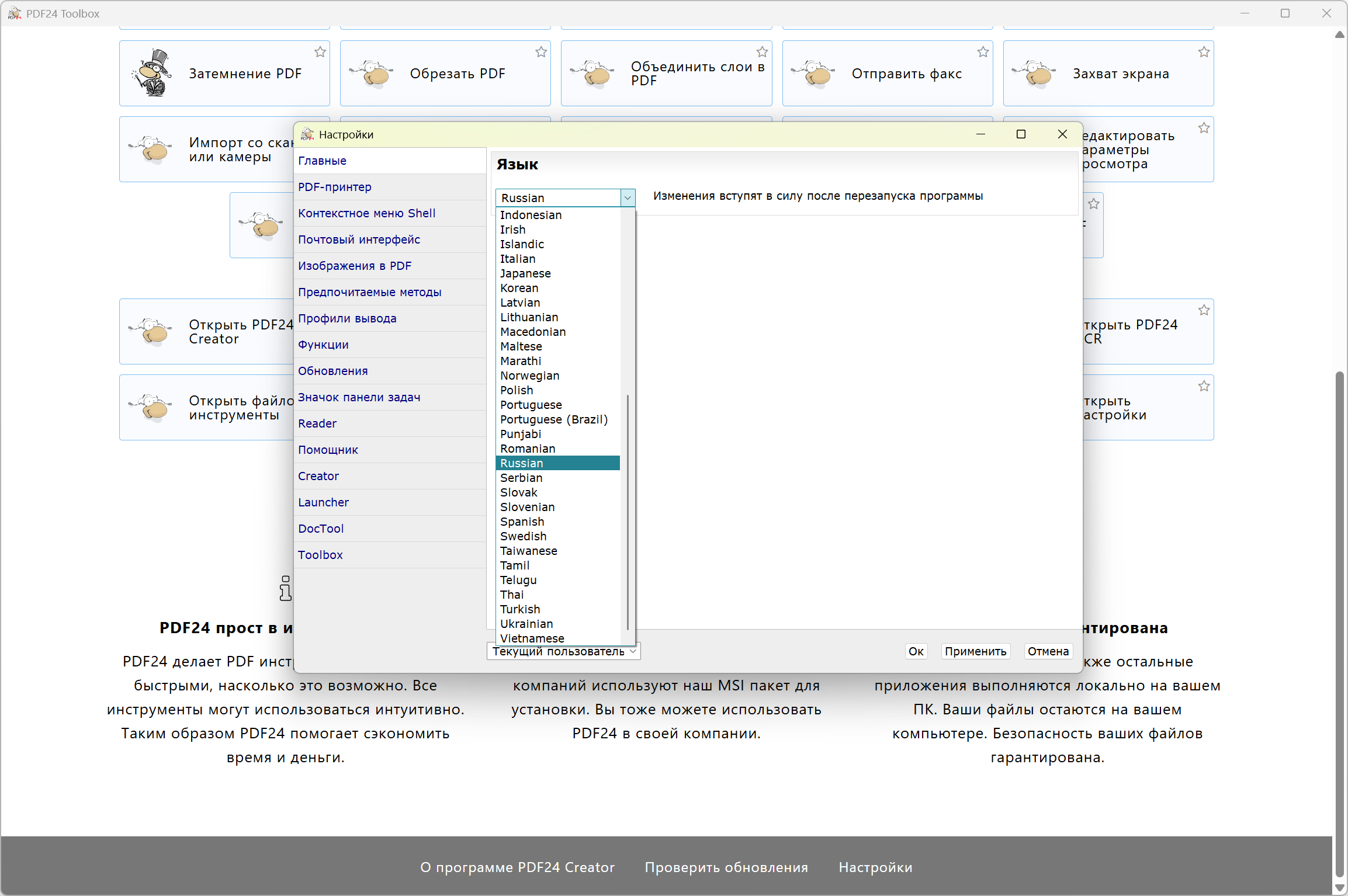Choose Japanese in language list

558,273
